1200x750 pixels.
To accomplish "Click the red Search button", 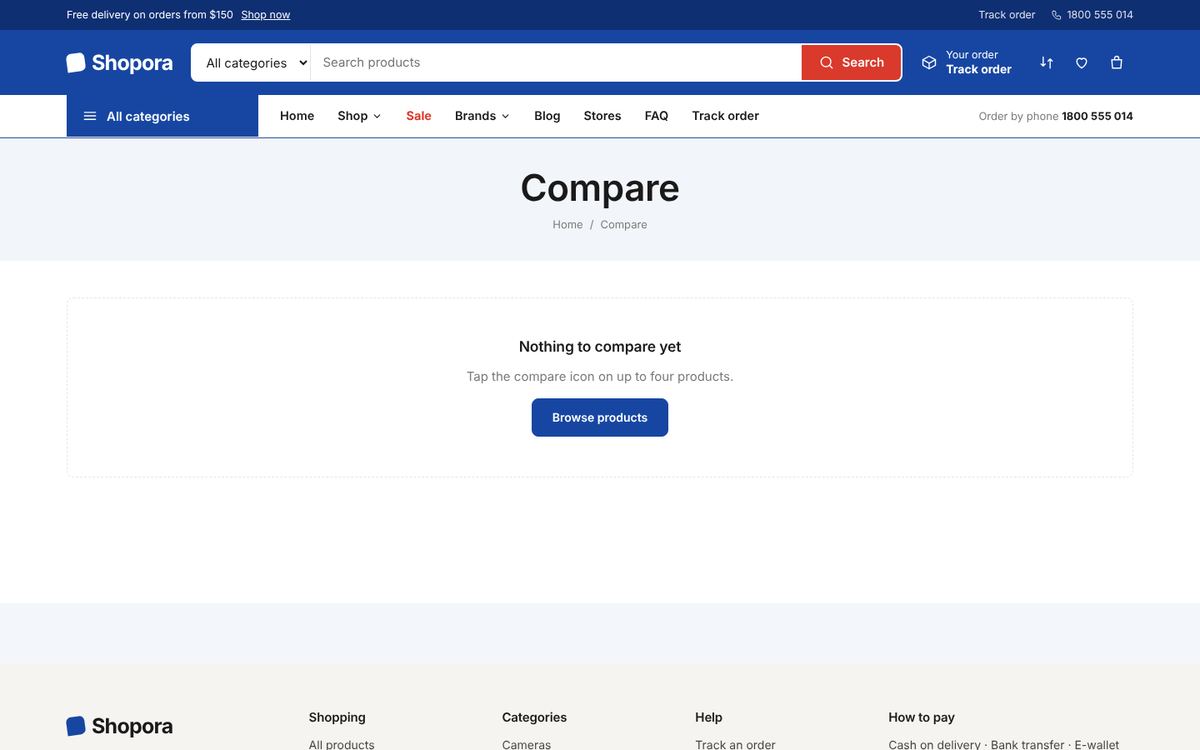I will coord(851,62).
